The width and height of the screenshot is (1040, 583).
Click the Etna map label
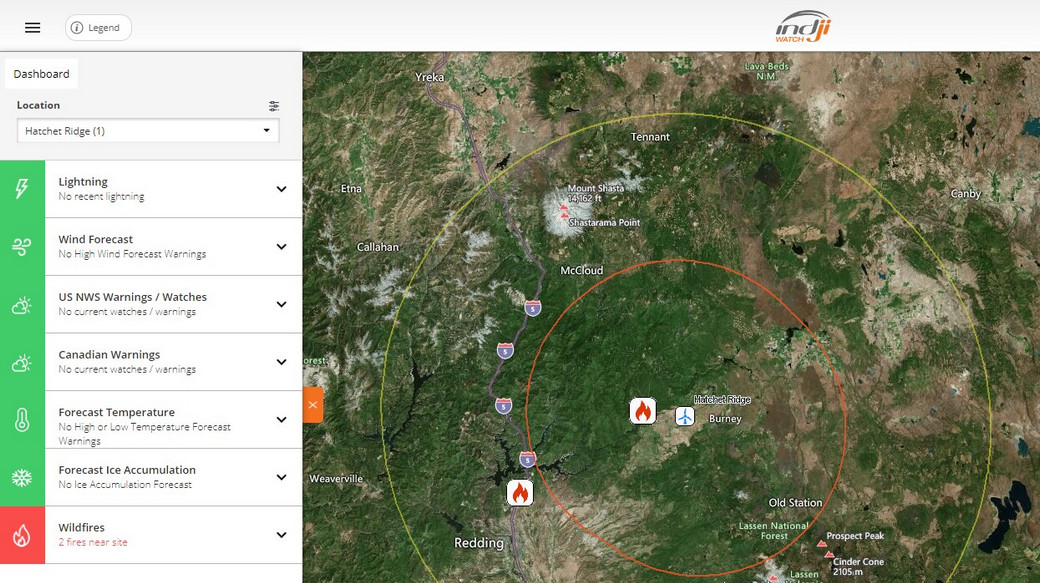(352, 188)
